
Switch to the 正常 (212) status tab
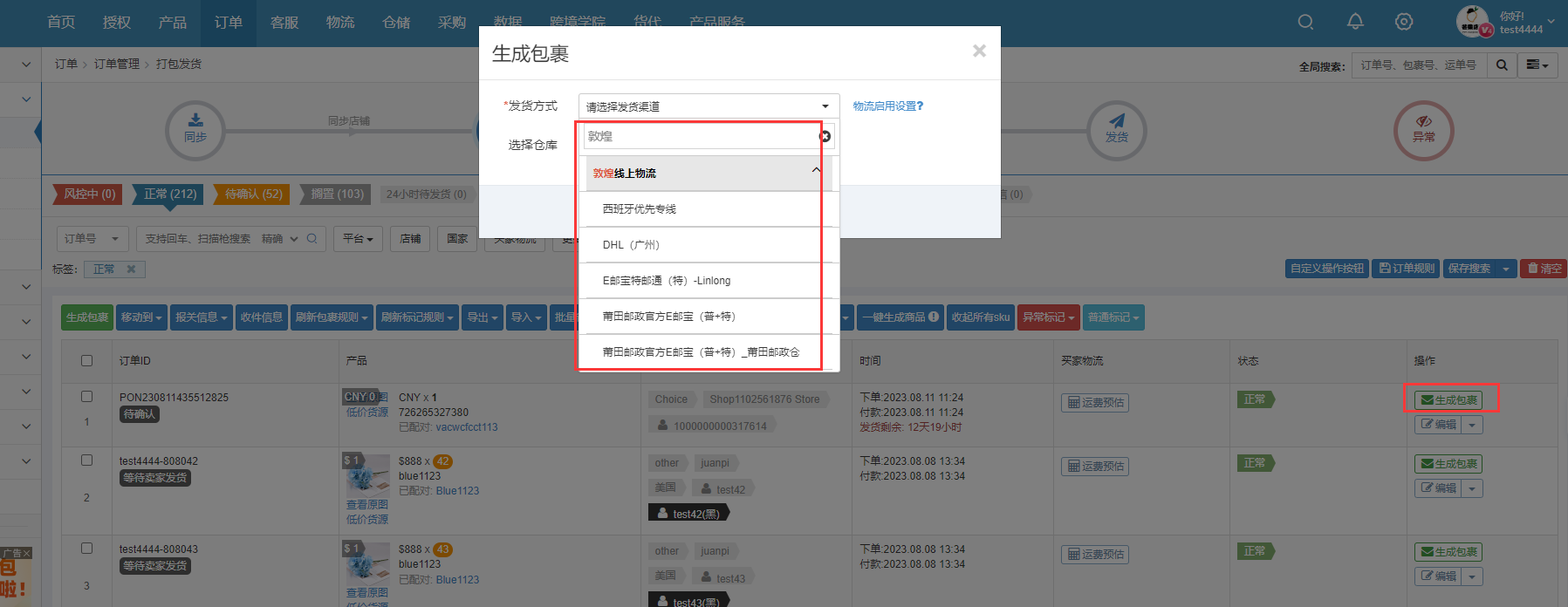pyautogui.click(x=169, y=194)
